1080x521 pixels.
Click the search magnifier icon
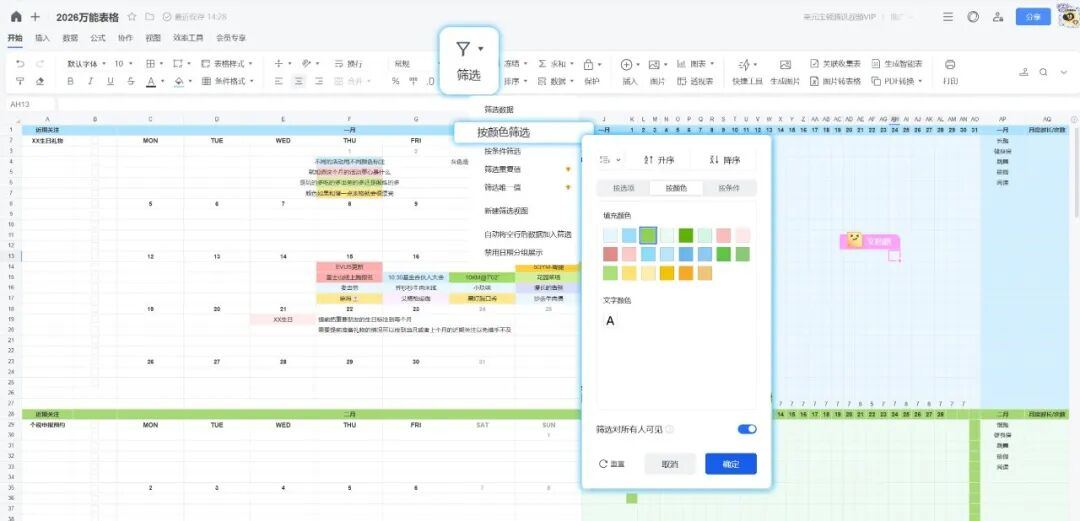click(x=1043, y=72)
